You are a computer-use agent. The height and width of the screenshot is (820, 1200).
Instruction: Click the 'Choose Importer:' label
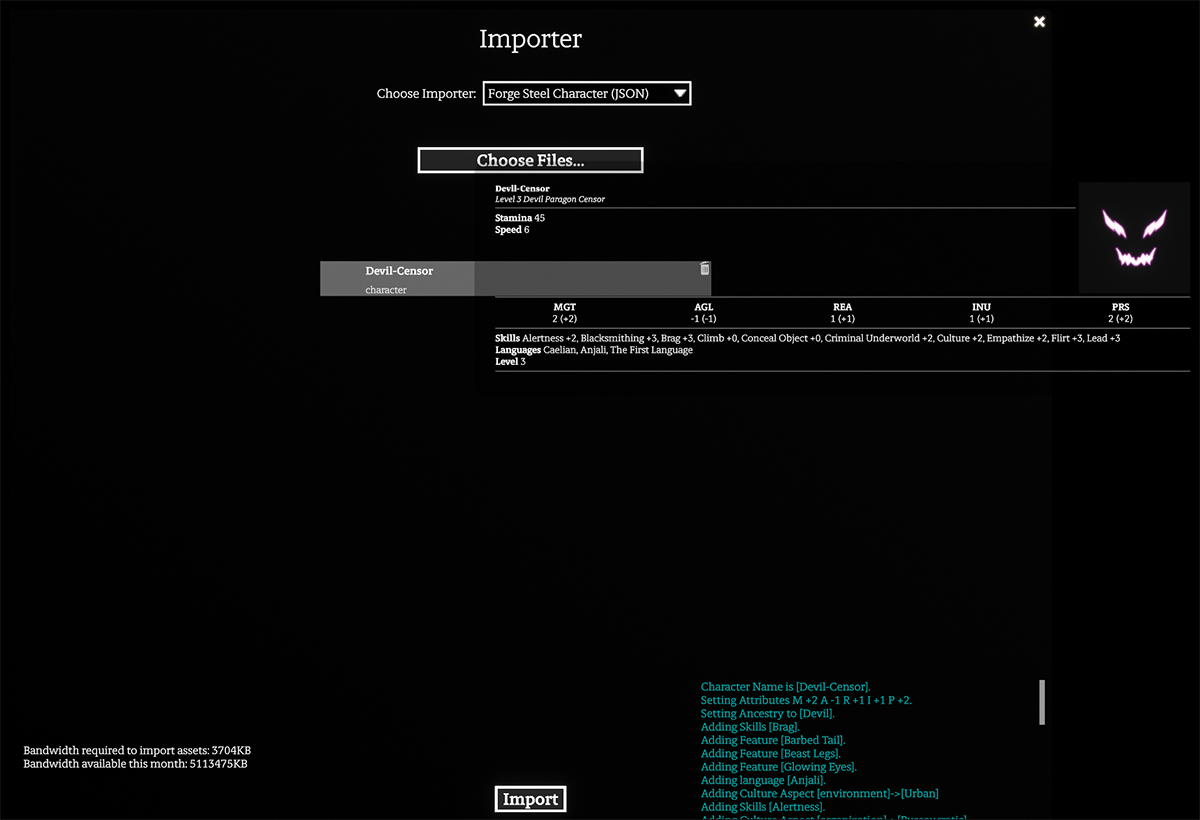tap(426, 94)
